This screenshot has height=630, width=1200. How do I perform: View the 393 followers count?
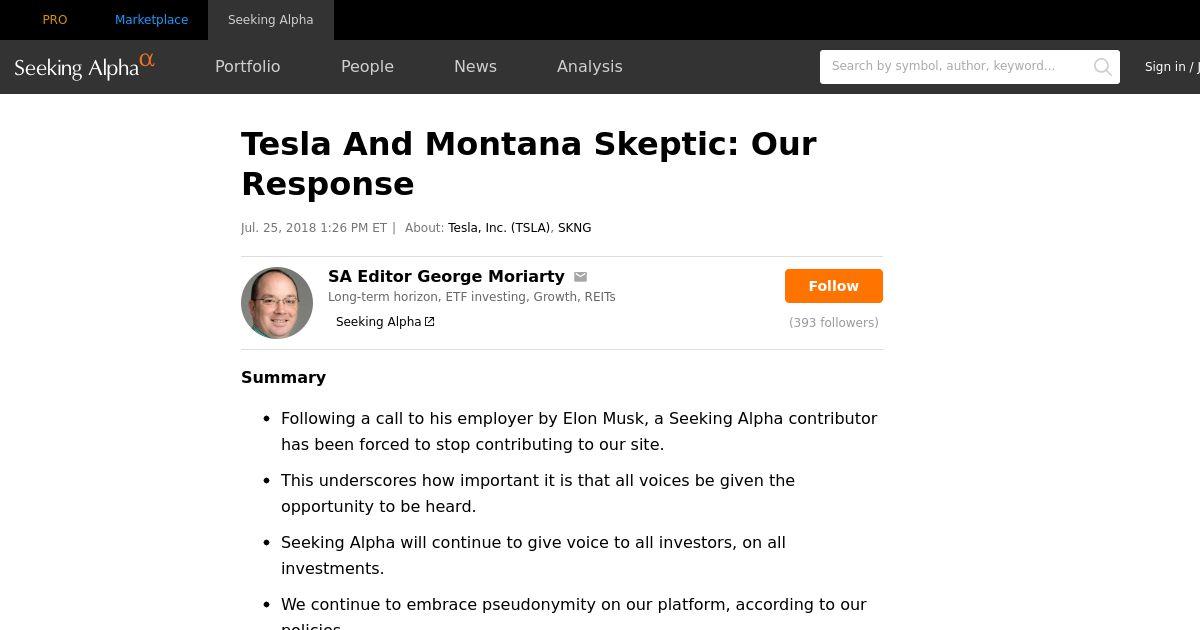833,323
